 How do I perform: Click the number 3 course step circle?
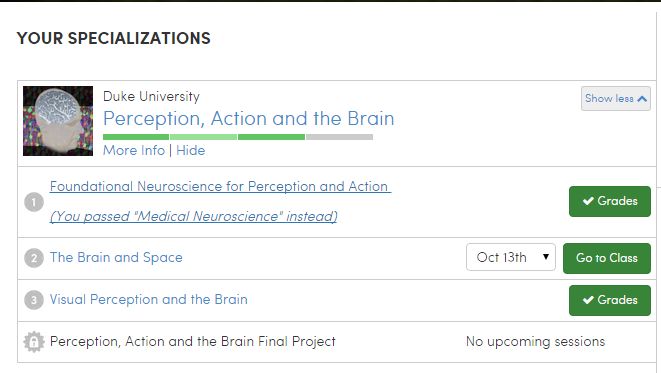[34, 300]
